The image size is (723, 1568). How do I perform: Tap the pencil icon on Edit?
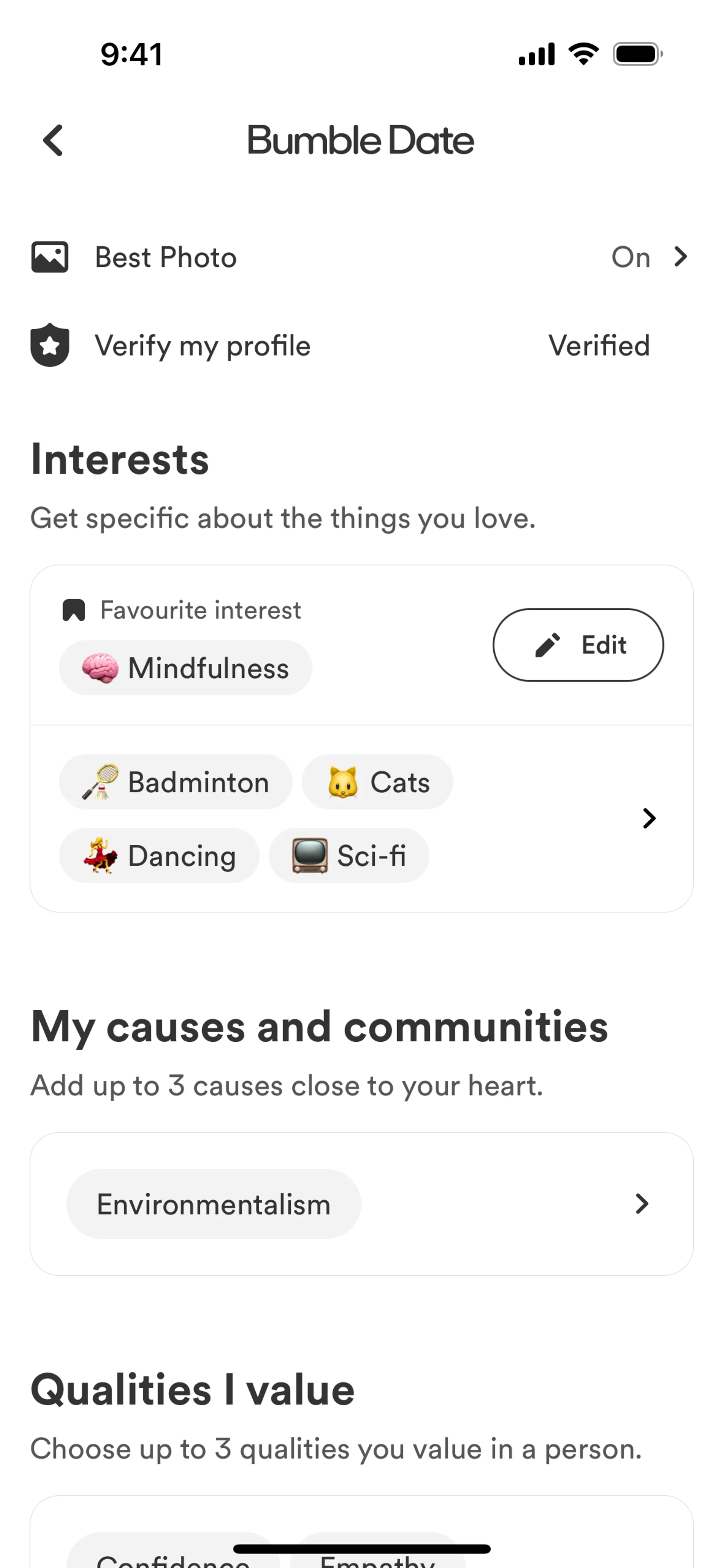click(x=548, y=645)
